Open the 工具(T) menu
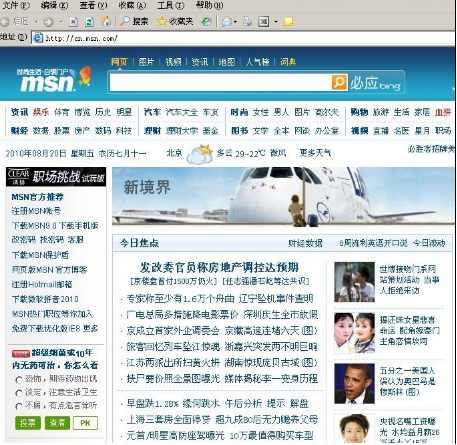This screenshot has height=445, width=457. 171,5
